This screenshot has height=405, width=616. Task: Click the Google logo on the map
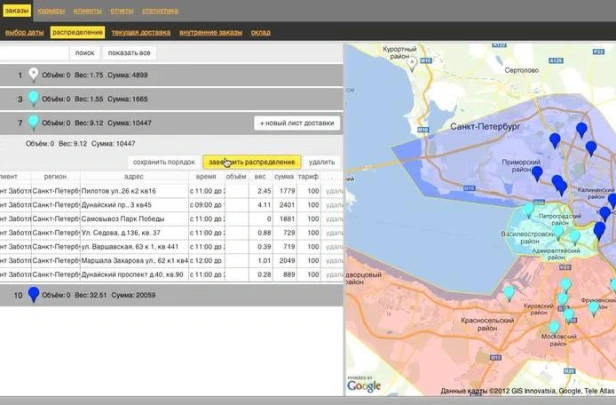click(x=364, y=386)
